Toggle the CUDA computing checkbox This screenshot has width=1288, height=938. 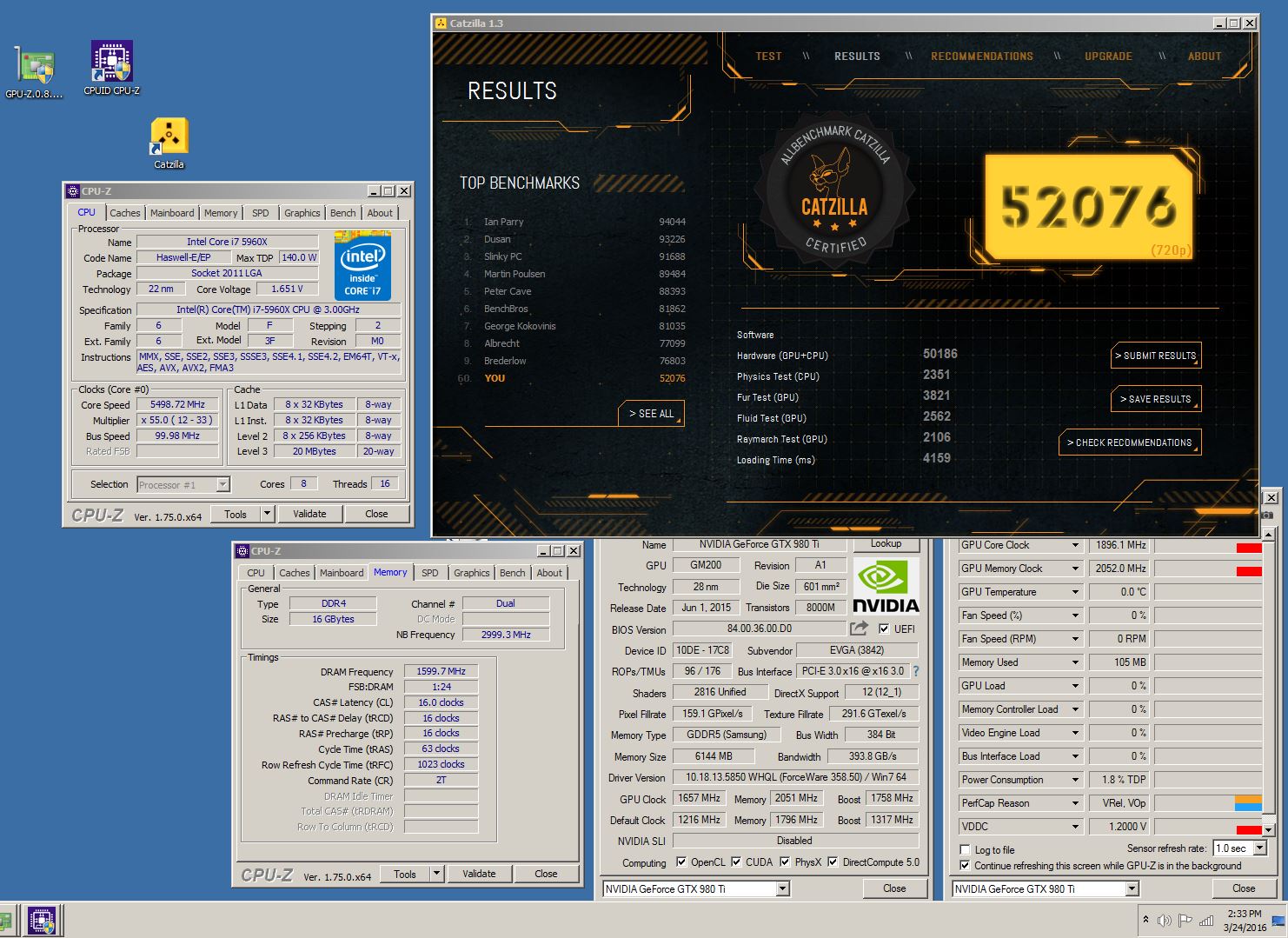click(x=736, y=862)
